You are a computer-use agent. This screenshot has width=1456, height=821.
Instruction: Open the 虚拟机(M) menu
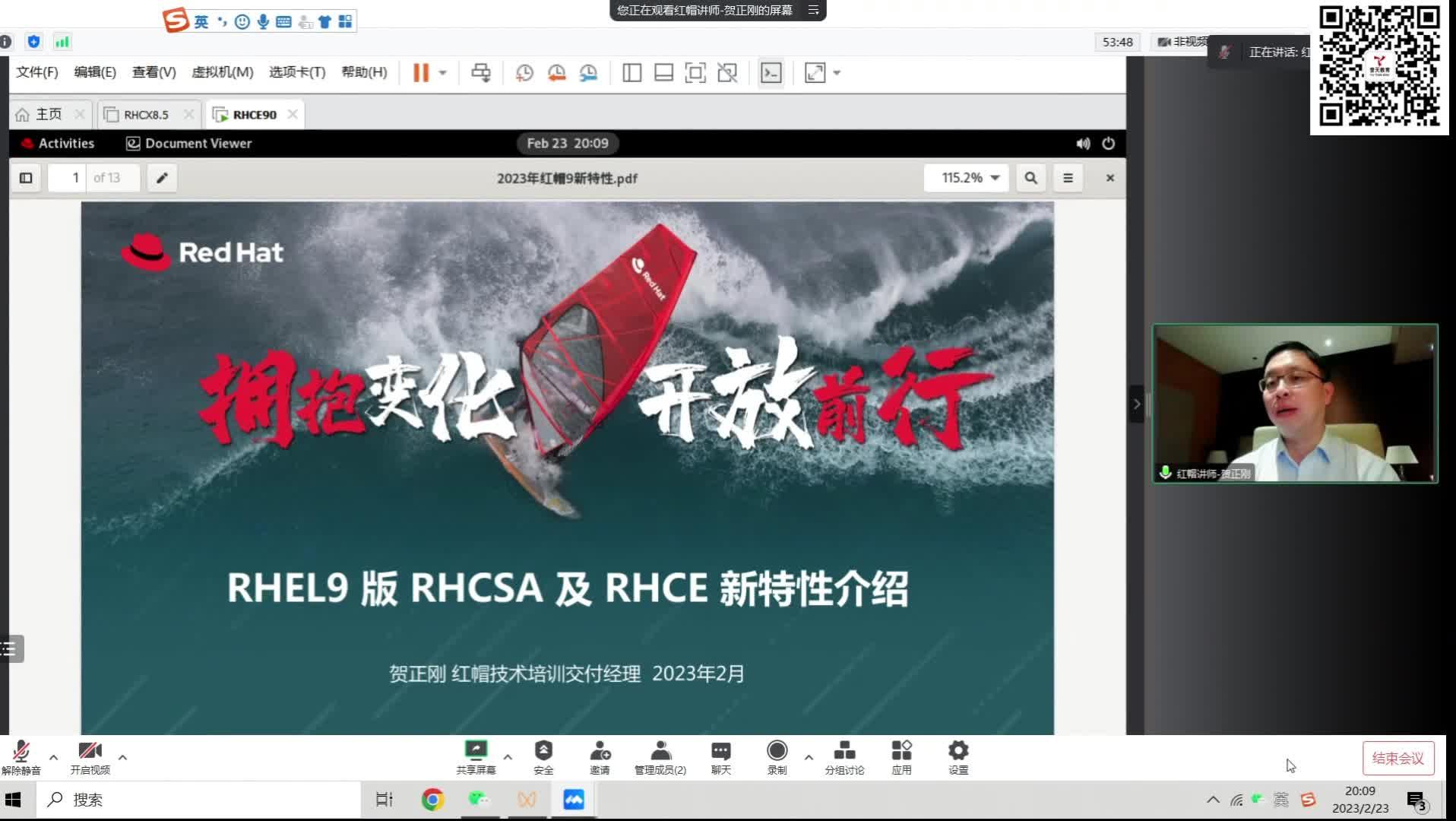coord(223,72)
